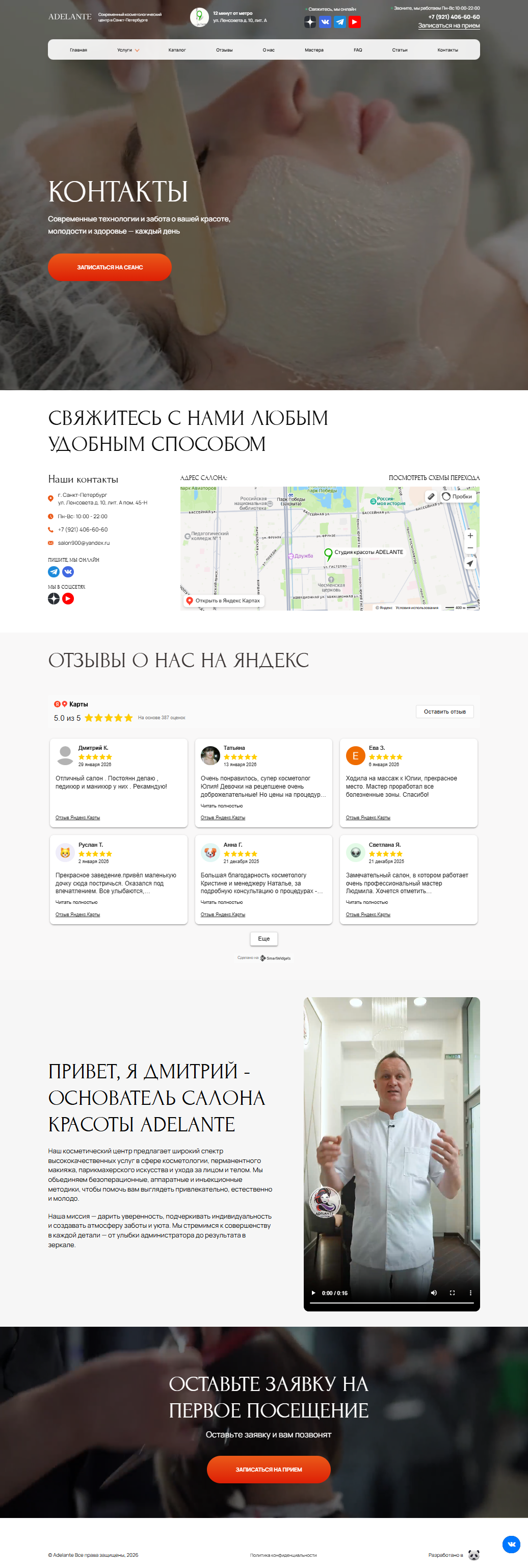This screenshot has height=1568, width=528.
Task: Open the 'Политика конфиденциальности' footer link
Action: pos(283,1555)
